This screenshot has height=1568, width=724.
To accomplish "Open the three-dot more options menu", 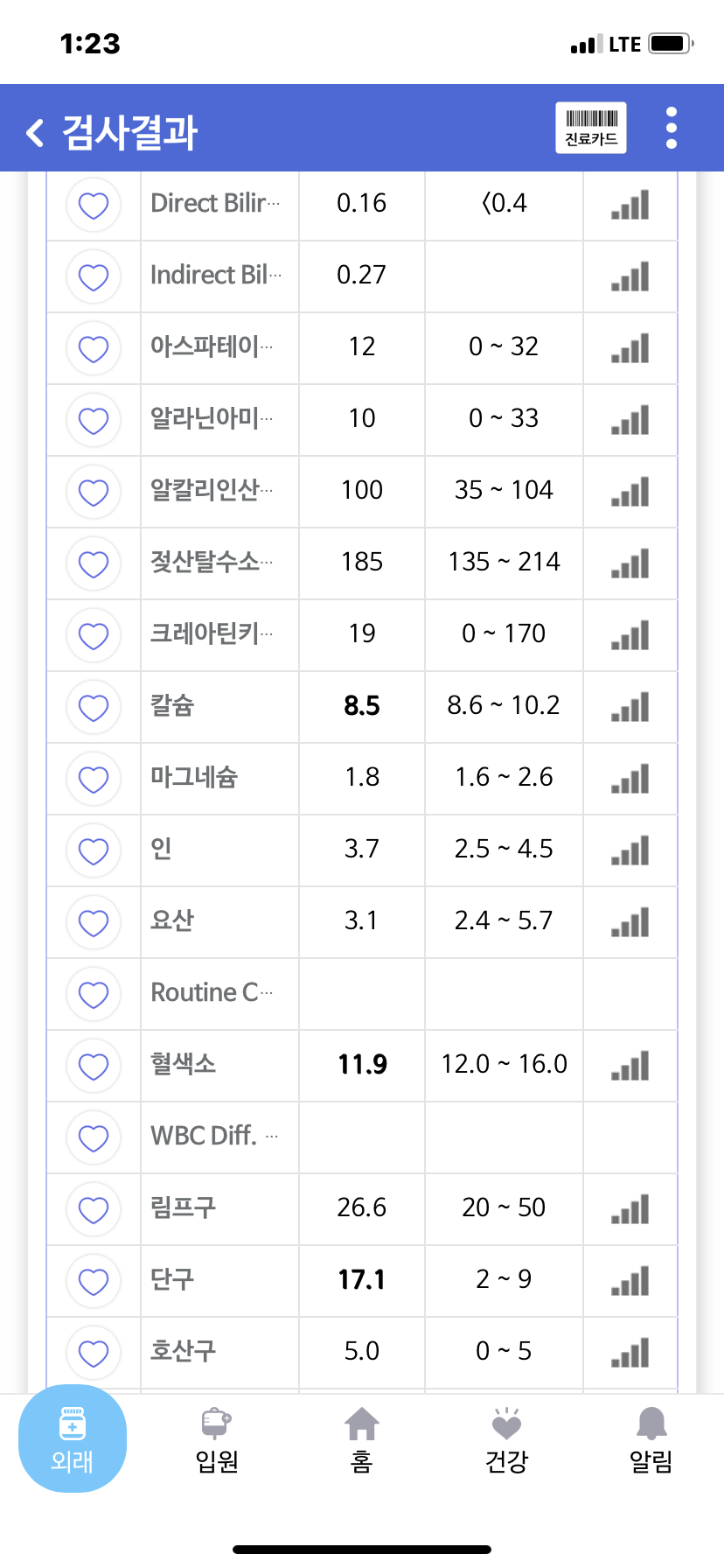I will pyautogui.click(x=672, y=128).
